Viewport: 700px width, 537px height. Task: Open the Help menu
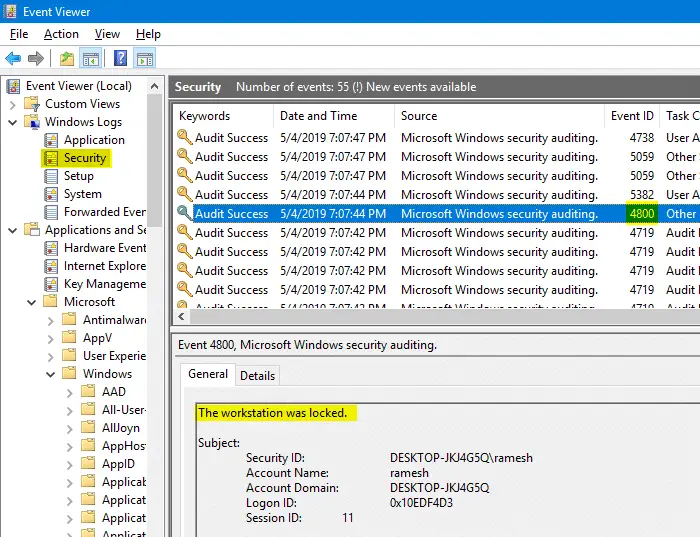148,34
